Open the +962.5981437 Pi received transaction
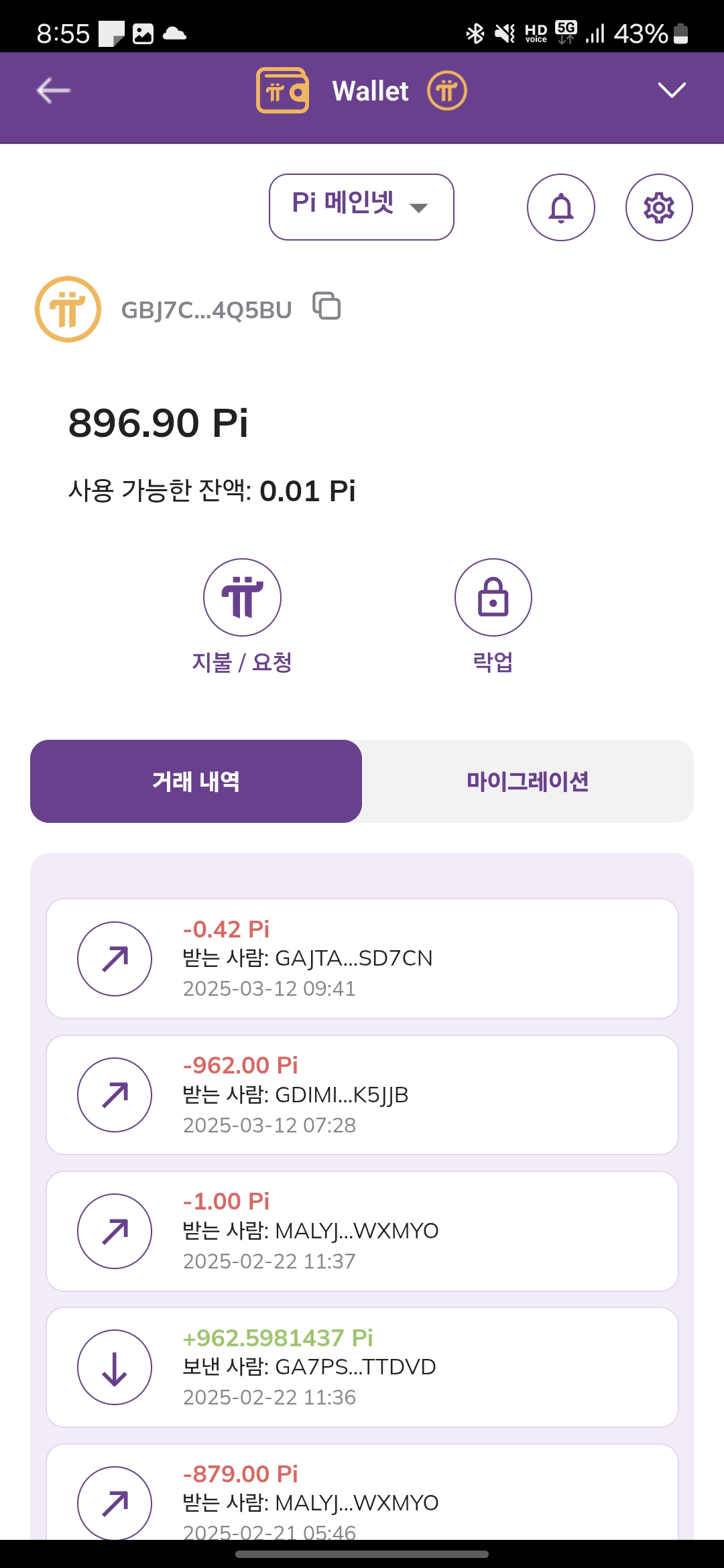Viewport: 724px width, 1568px height. pos(362,1367)
